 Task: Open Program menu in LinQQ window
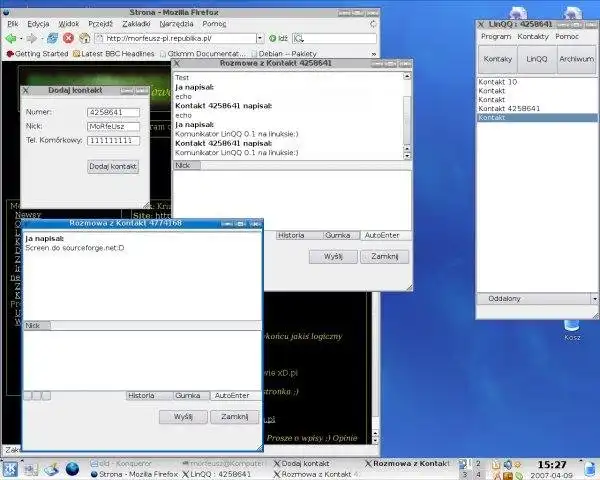click(496, 36)
